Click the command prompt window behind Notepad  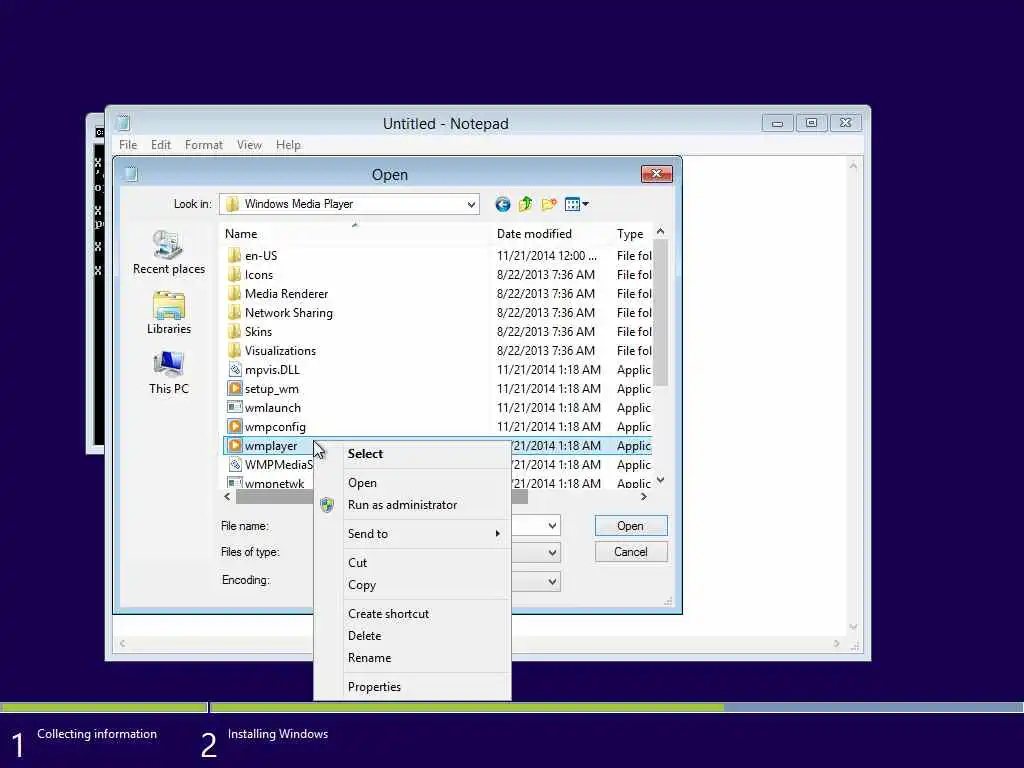98,283
